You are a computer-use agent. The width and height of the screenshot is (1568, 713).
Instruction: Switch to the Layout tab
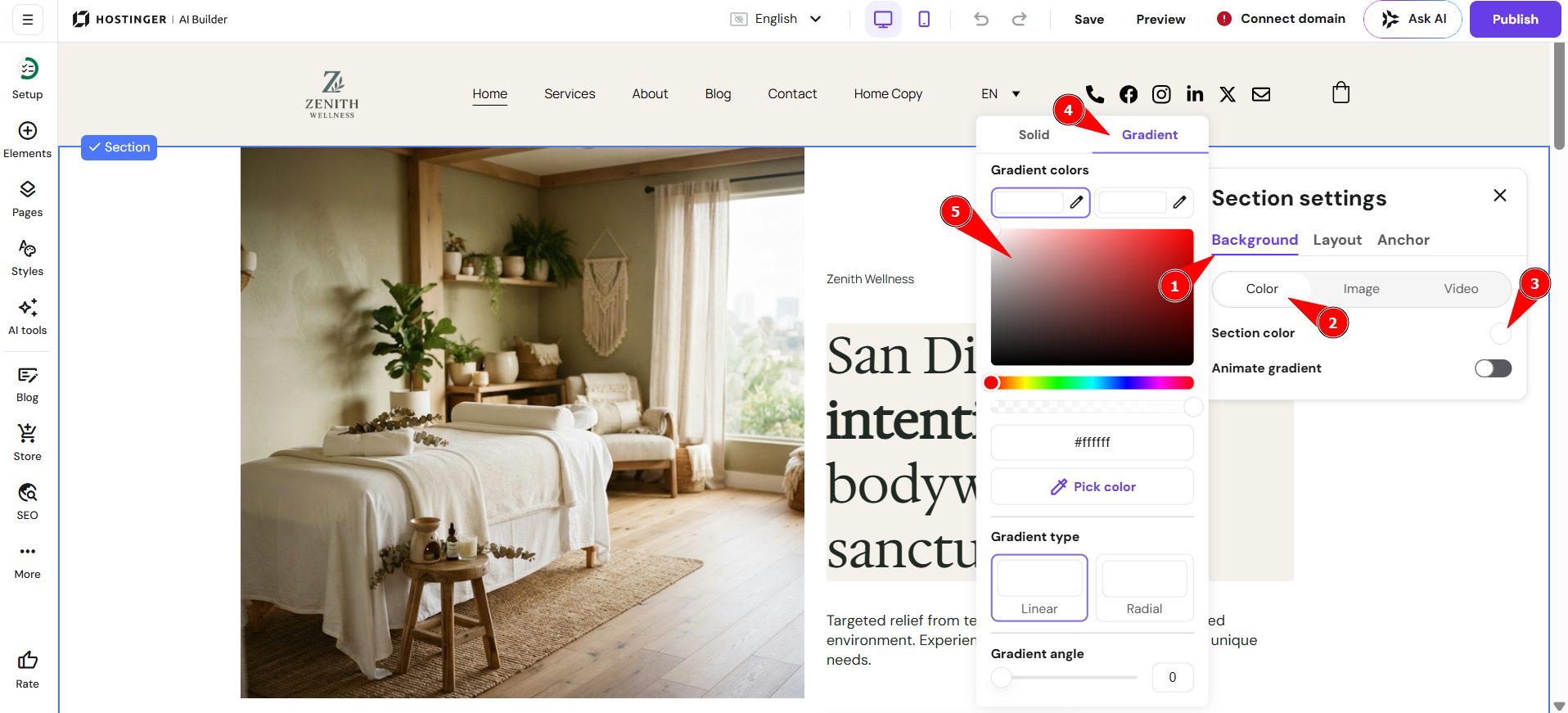click(x=1337, y=240)
